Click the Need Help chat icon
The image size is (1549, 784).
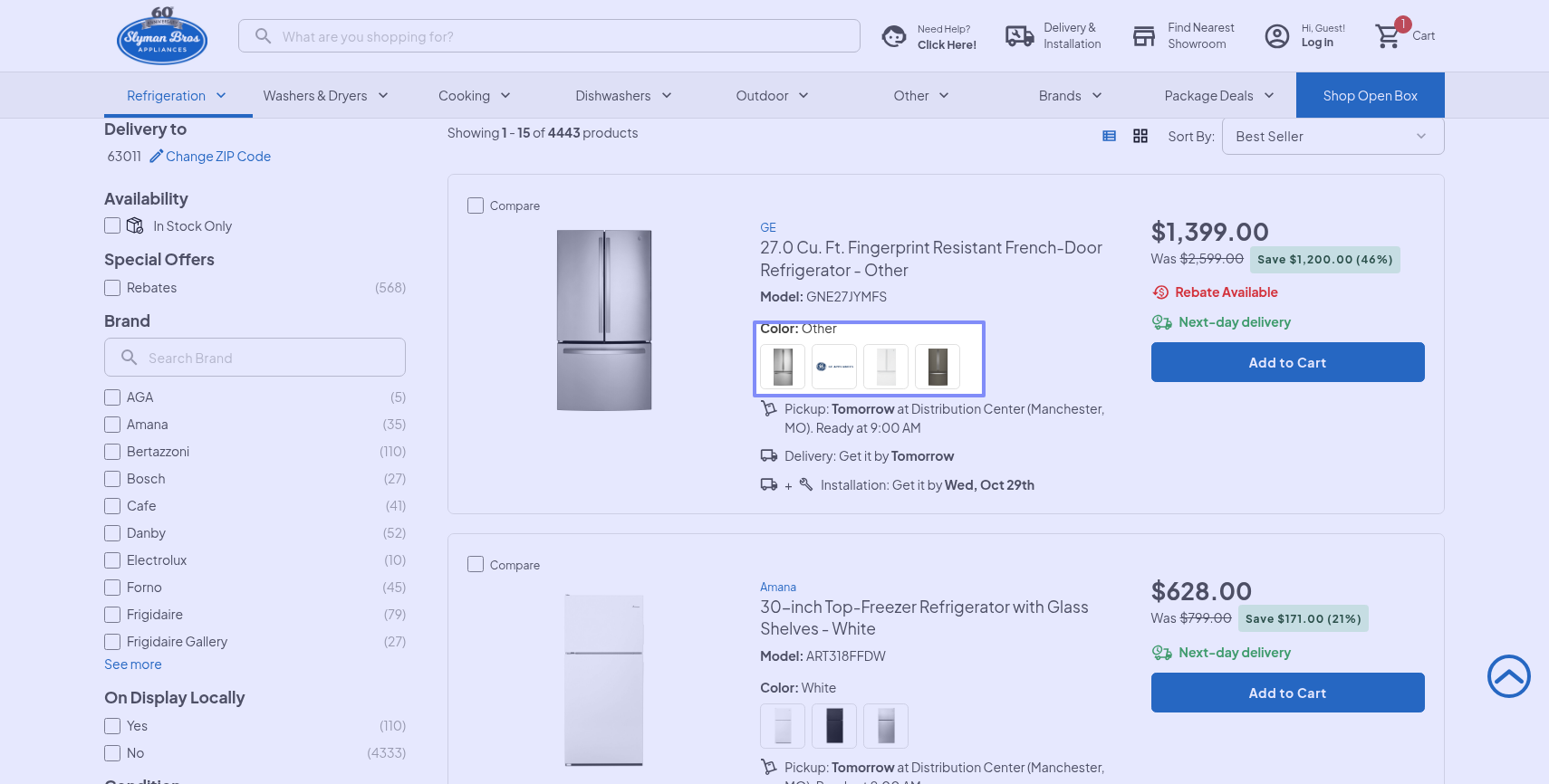coord(894,36)
